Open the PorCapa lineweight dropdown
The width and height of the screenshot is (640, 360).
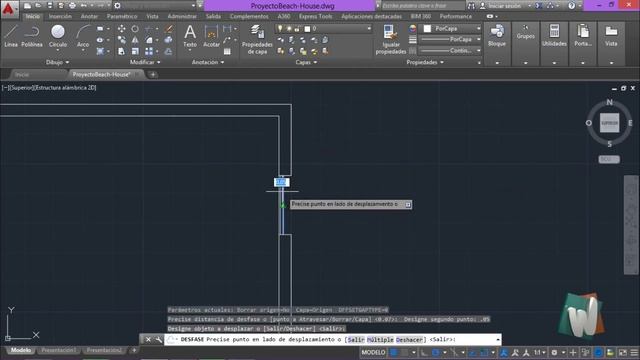[x=451, y=40]
